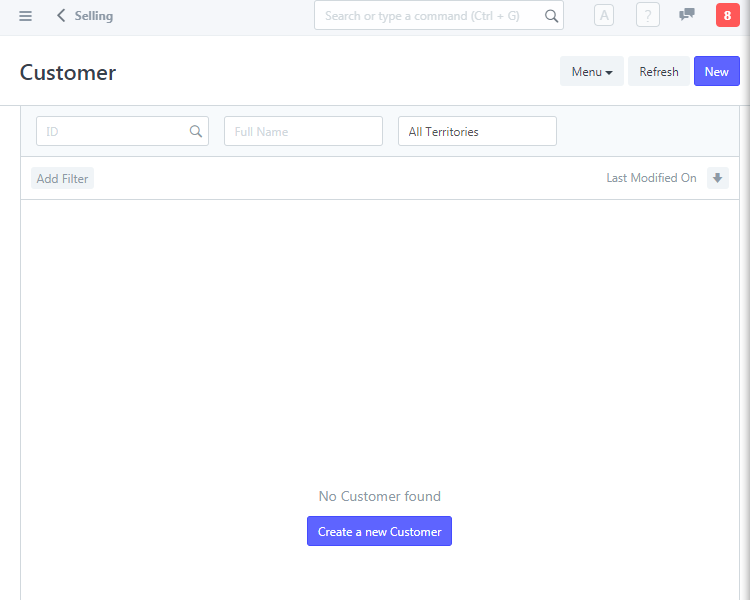Screen dimensions: 750x600
Task: Click the magnifier icon in the command bar
Action: tap(551, 16)
